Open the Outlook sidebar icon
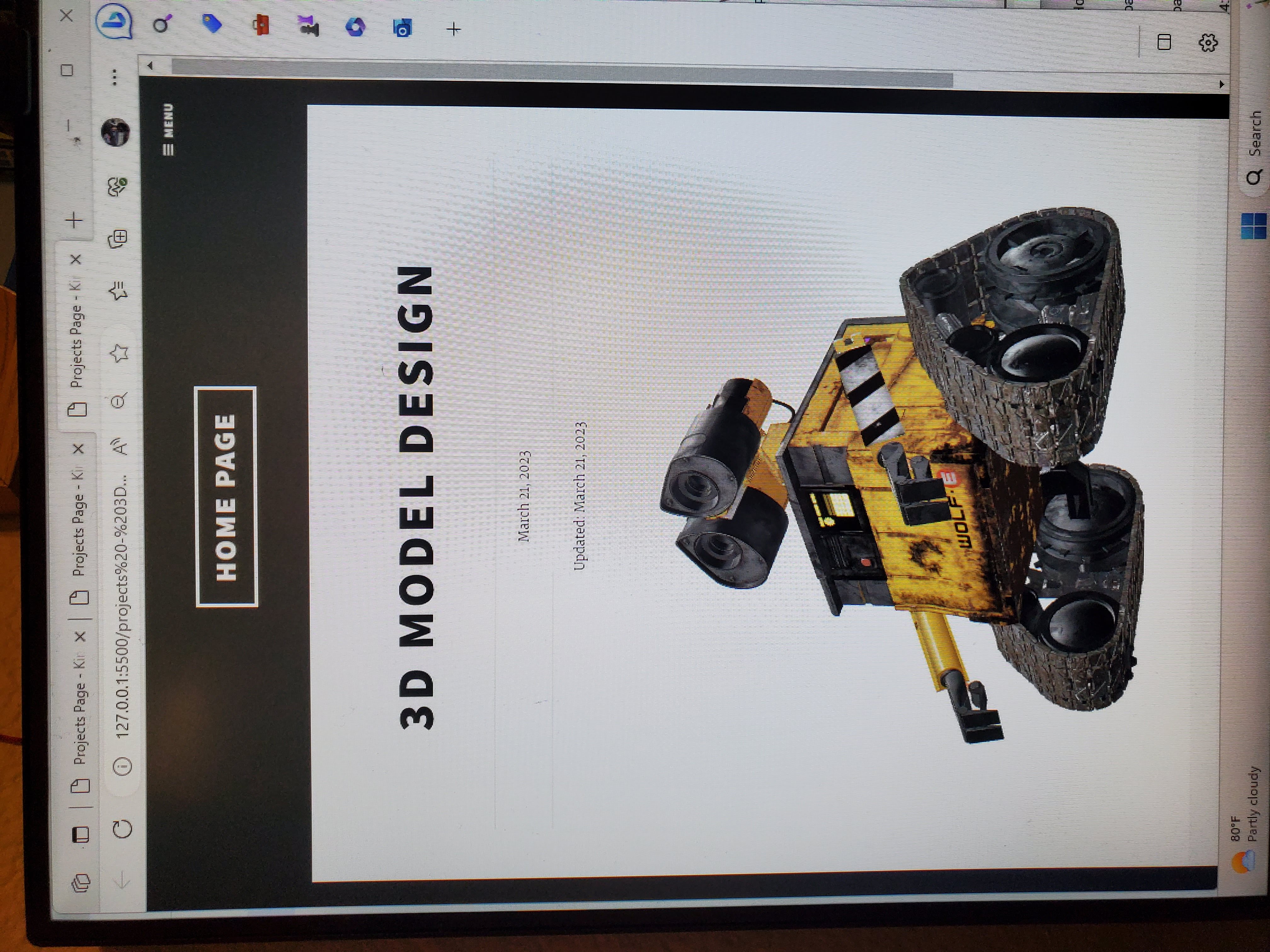This screenshot has width=1270, height=952. [403, 27]
